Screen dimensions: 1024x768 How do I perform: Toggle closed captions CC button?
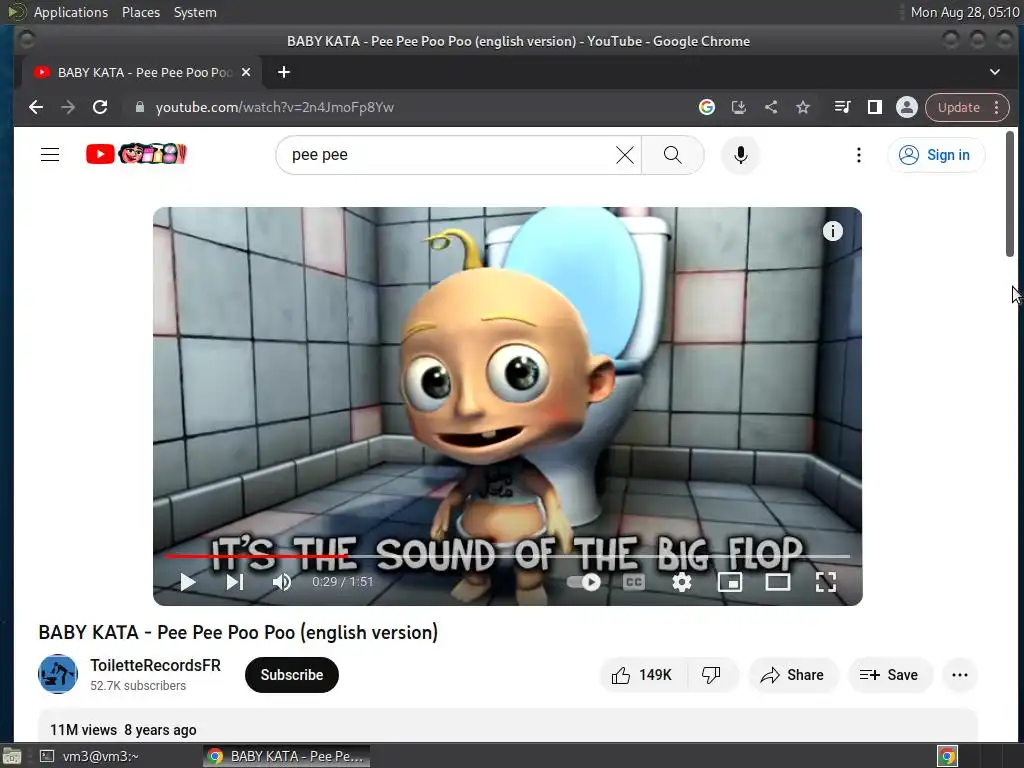tap(633, 582)
